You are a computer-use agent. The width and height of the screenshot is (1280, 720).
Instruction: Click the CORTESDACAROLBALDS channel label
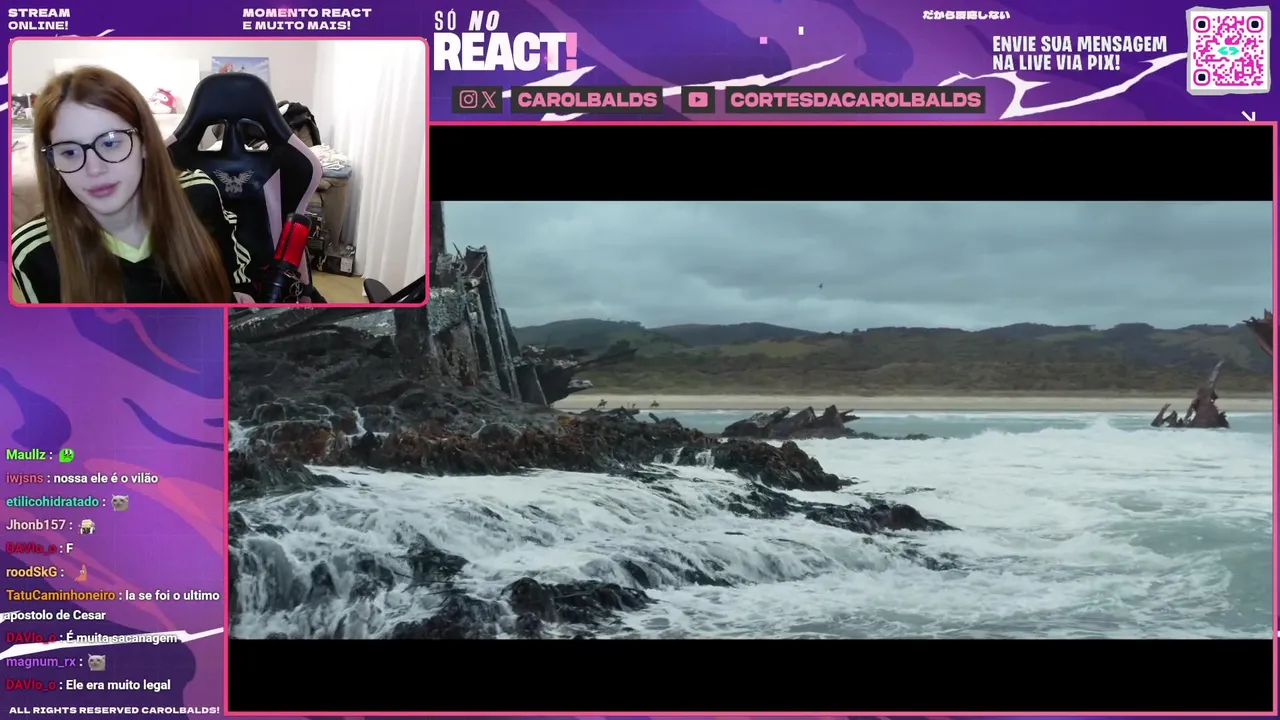(855, 100)
